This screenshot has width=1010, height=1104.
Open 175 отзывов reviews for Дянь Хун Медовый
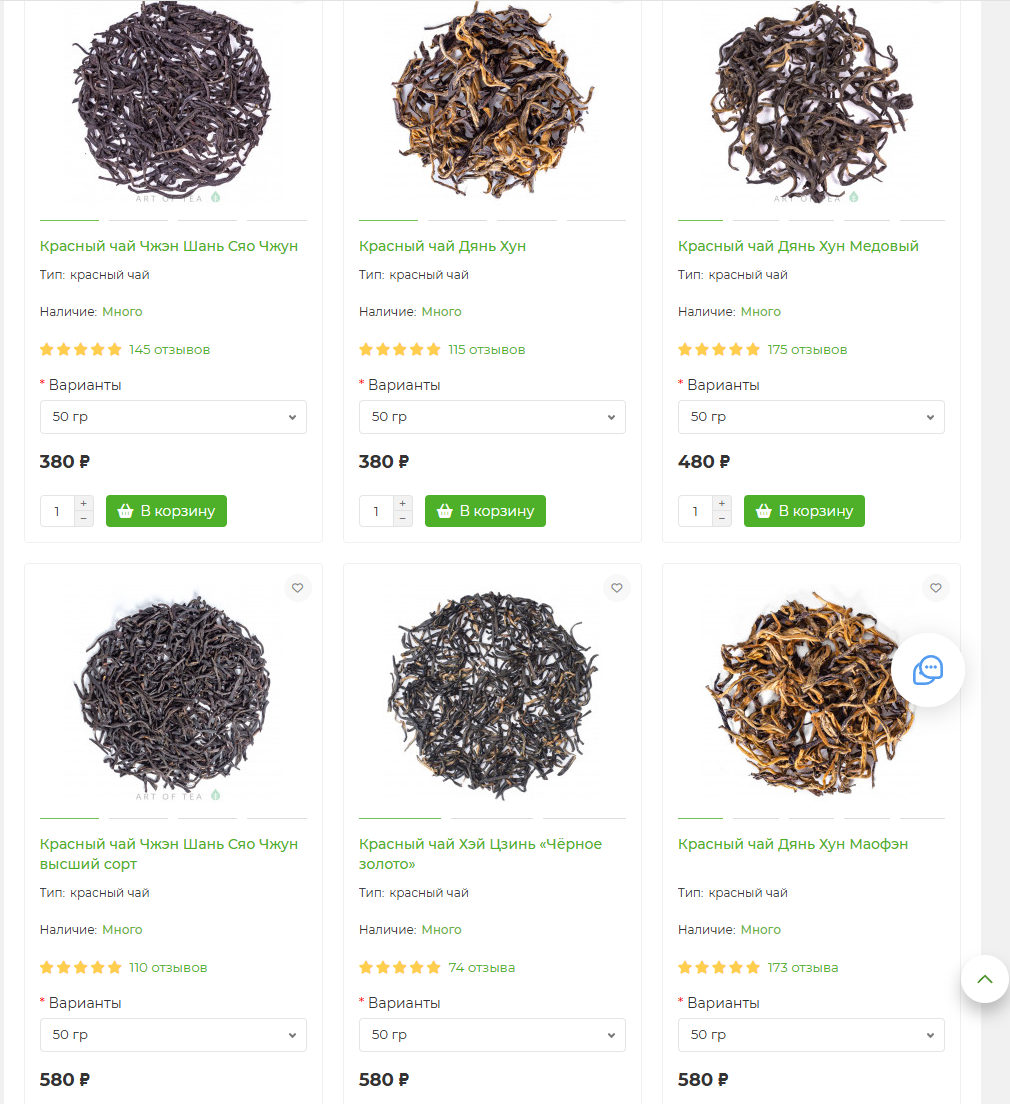[x=807, y=350]
